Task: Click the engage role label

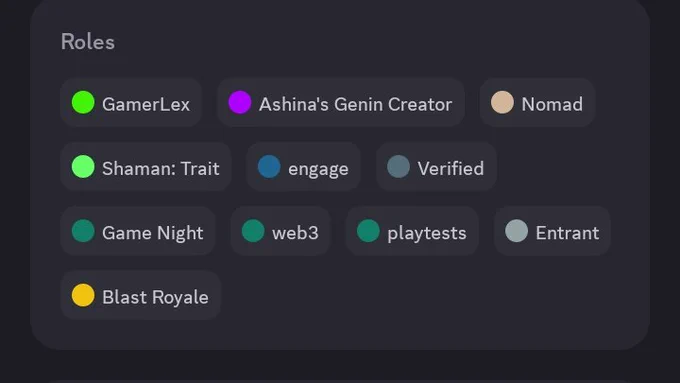Action: pos(318,169)
